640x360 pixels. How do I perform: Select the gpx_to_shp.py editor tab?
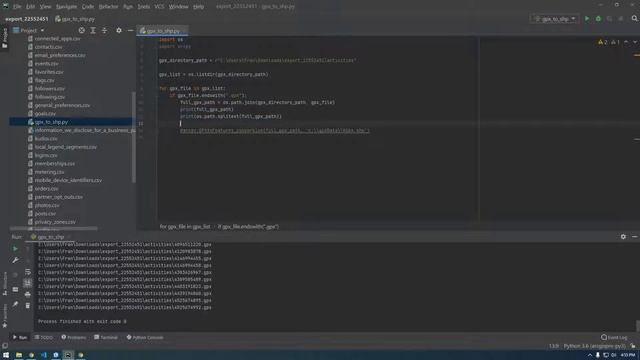point(162,31)
